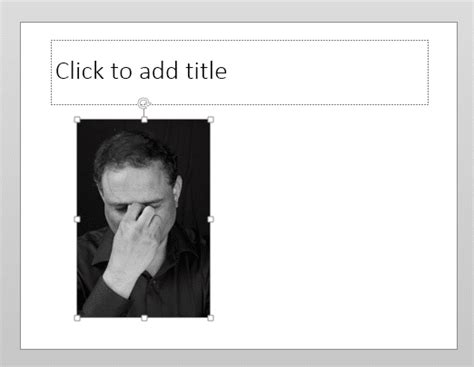Viewport: 474px width, 367px height.
Task: Click the gray workspace above the slide
Action: pyautogui.click(x=237, y=11)
